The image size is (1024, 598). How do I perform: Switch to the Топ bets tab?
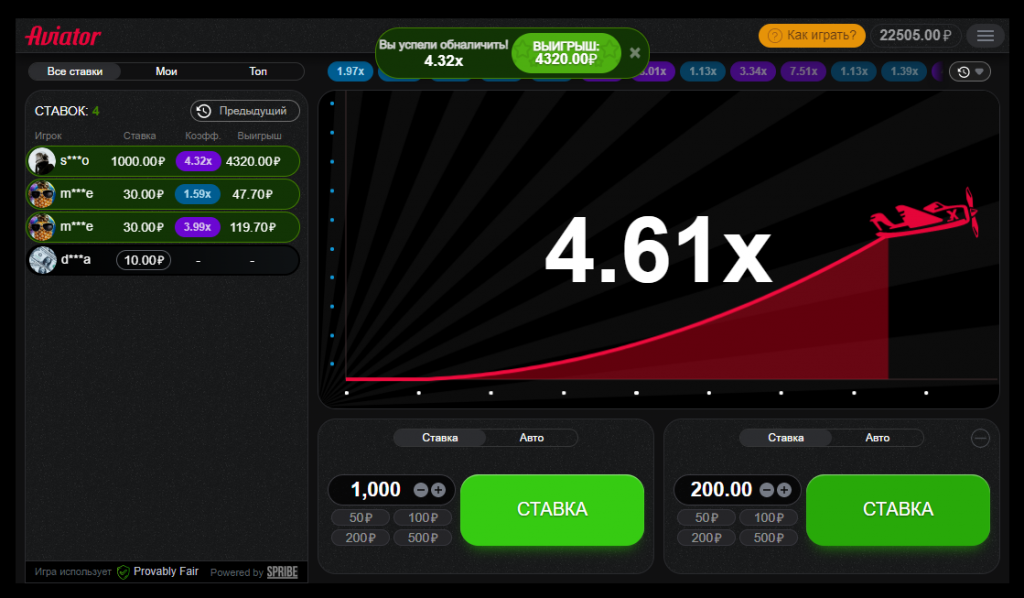258,71
